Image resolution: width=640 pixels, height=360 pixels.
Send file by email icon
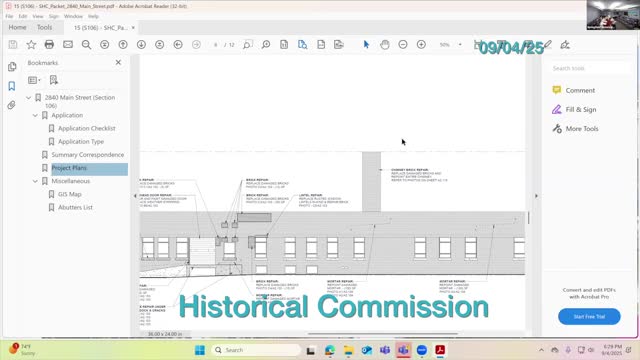click(68, 44)
